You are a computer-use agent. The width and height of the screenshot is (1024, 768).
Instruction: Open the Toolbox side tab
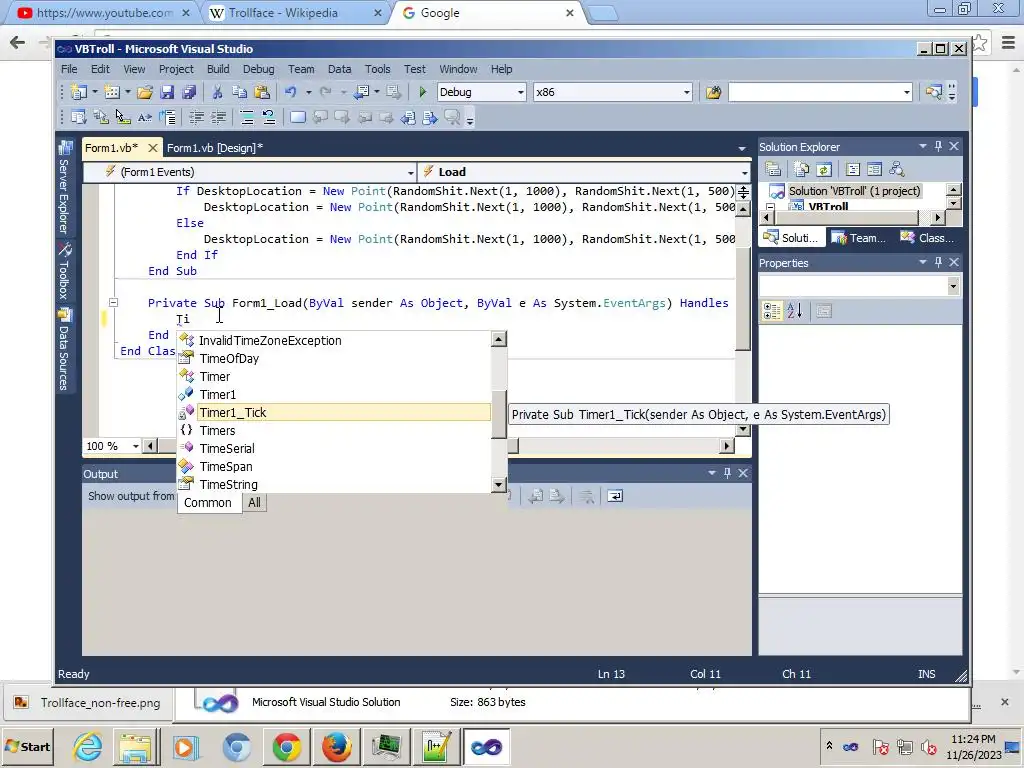click(x=64, y=271)
